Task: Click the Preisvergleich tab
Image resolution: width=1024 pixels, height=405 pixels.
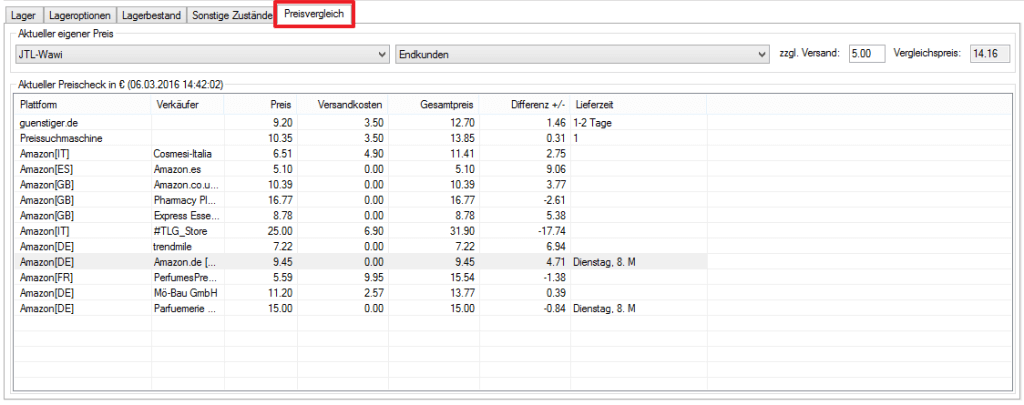Action: [314, 16]
